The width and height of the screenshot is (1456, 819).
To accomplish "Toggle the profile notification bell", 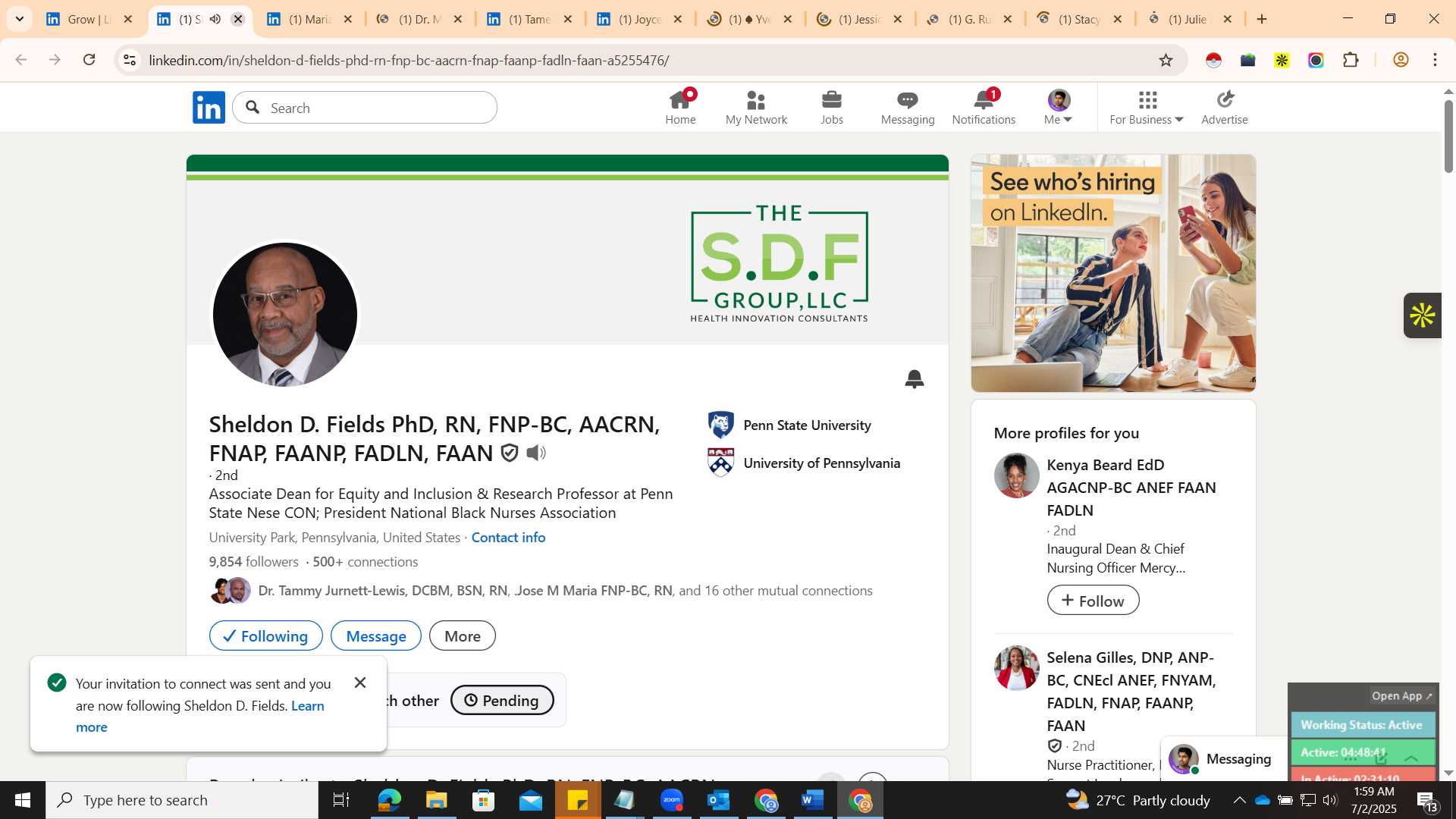I will click(x=915, y=379).
